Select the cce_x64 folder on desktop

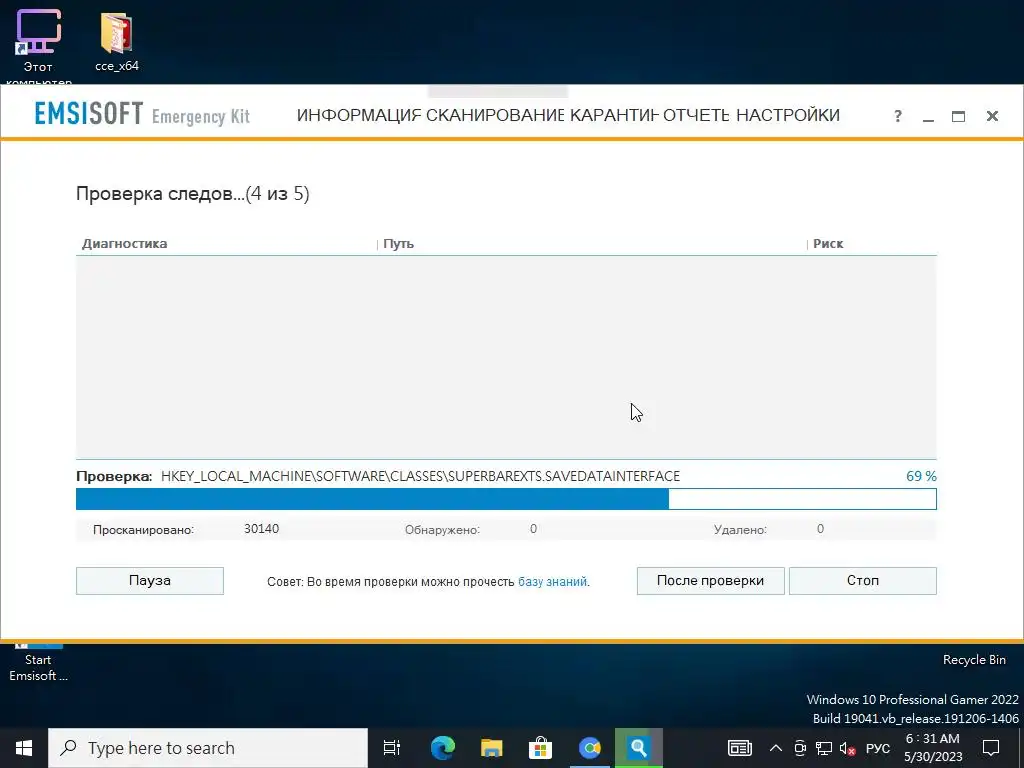click(117, 40)
